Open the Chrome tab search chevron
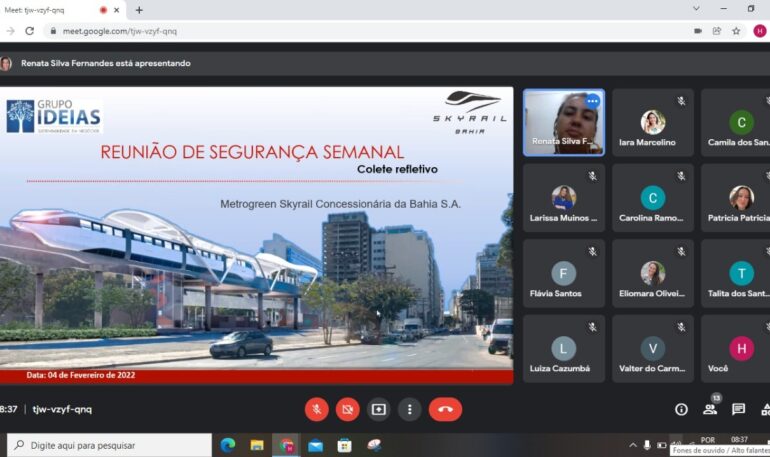This screenshot has width=770, height=457. 696,9
